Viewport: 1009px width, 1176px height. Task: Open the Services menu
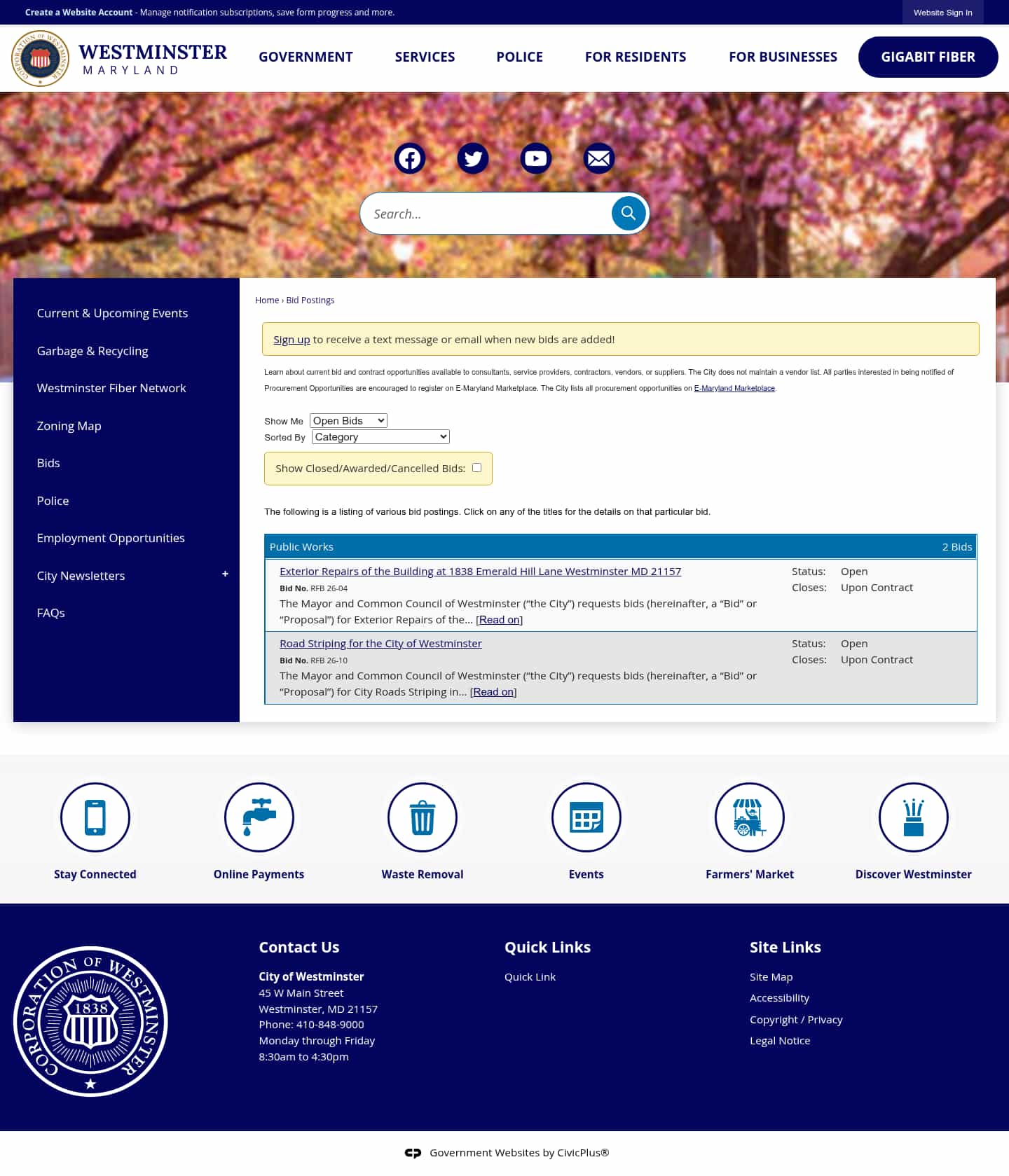(425, 57)
